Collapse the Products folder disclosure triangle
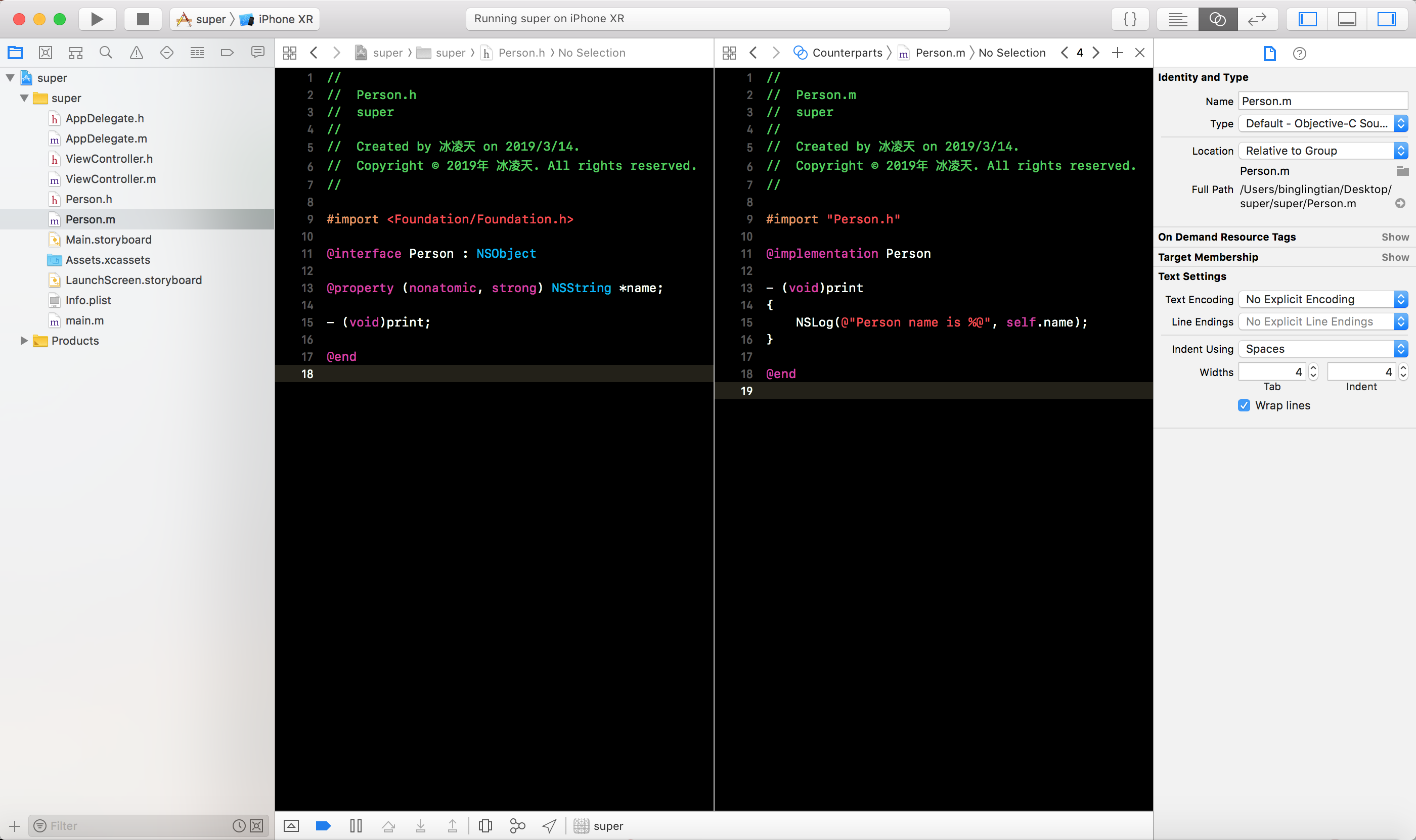The image size is (1416, 840). pos(24,341)
